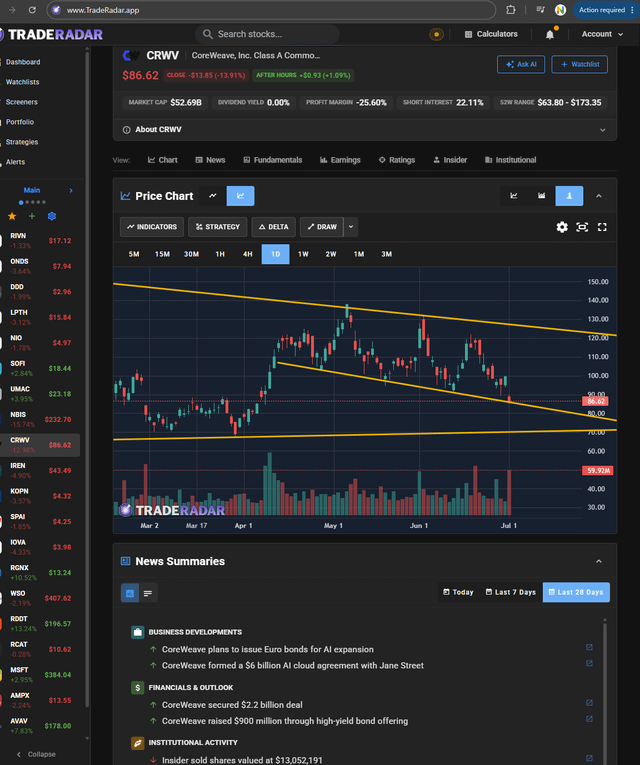640x765 pixels.
Task: Select NBIS in the watchlist
Action: pos(40,419)
